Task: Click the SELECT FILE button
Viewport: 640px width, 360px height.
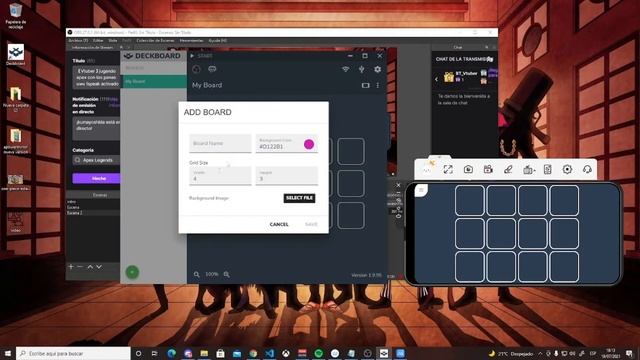Action: click(x=299, y=198)
